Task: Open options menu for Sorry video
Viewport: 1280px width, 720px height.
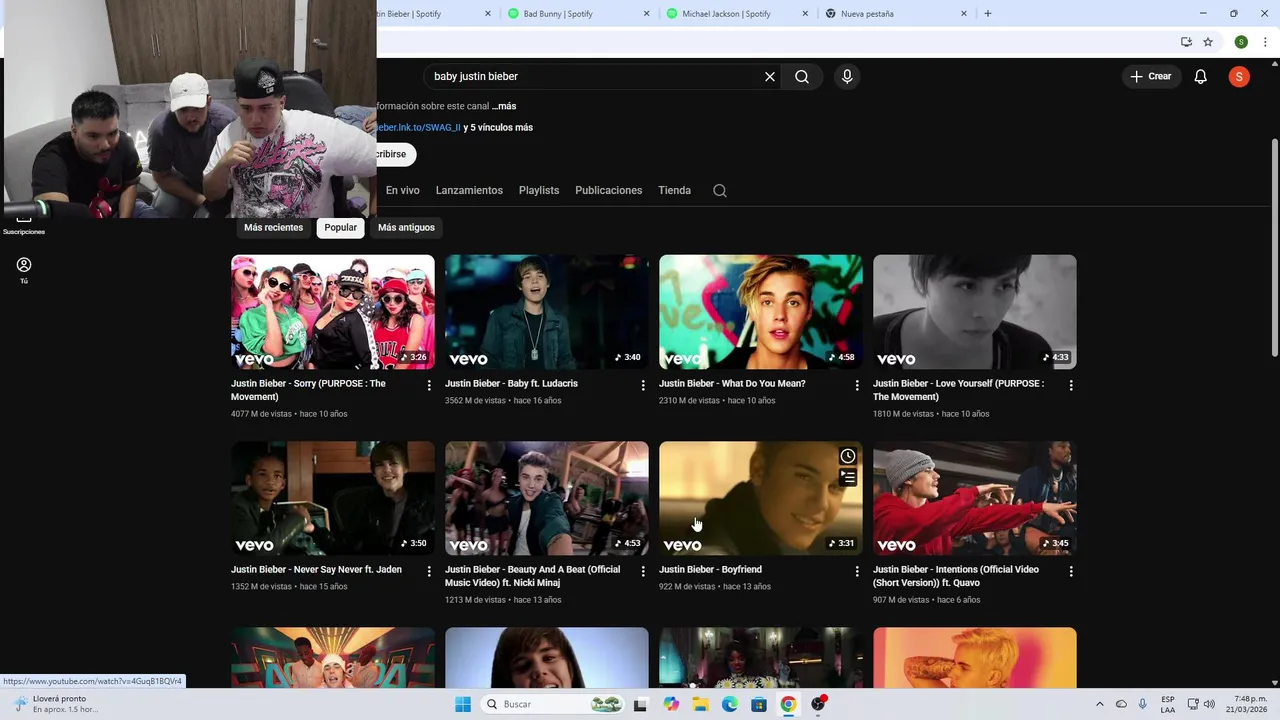Action: point(429,385)
